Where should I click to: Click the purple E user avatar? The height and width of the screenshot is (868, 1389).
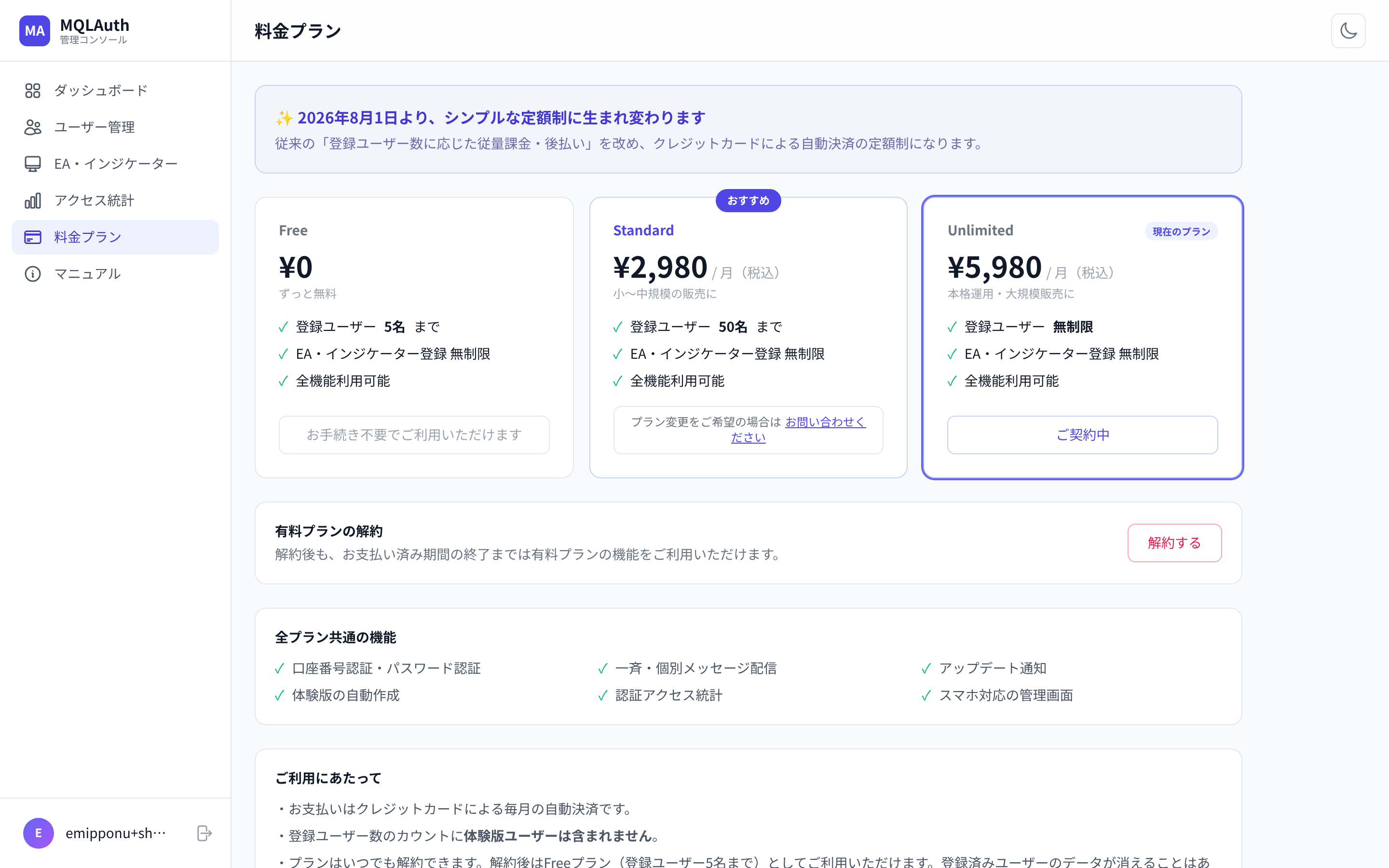(39, 833)
